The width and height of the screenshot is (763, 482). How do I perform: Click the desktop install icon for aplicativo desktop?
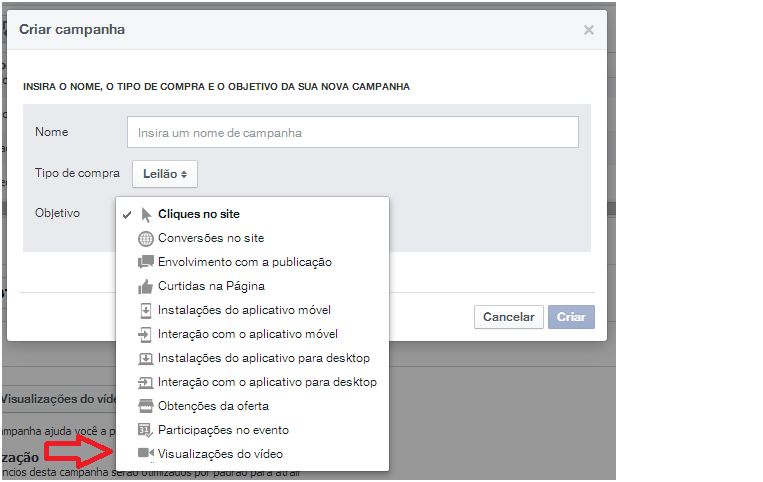pyautogui.click(x=146, y=358)
